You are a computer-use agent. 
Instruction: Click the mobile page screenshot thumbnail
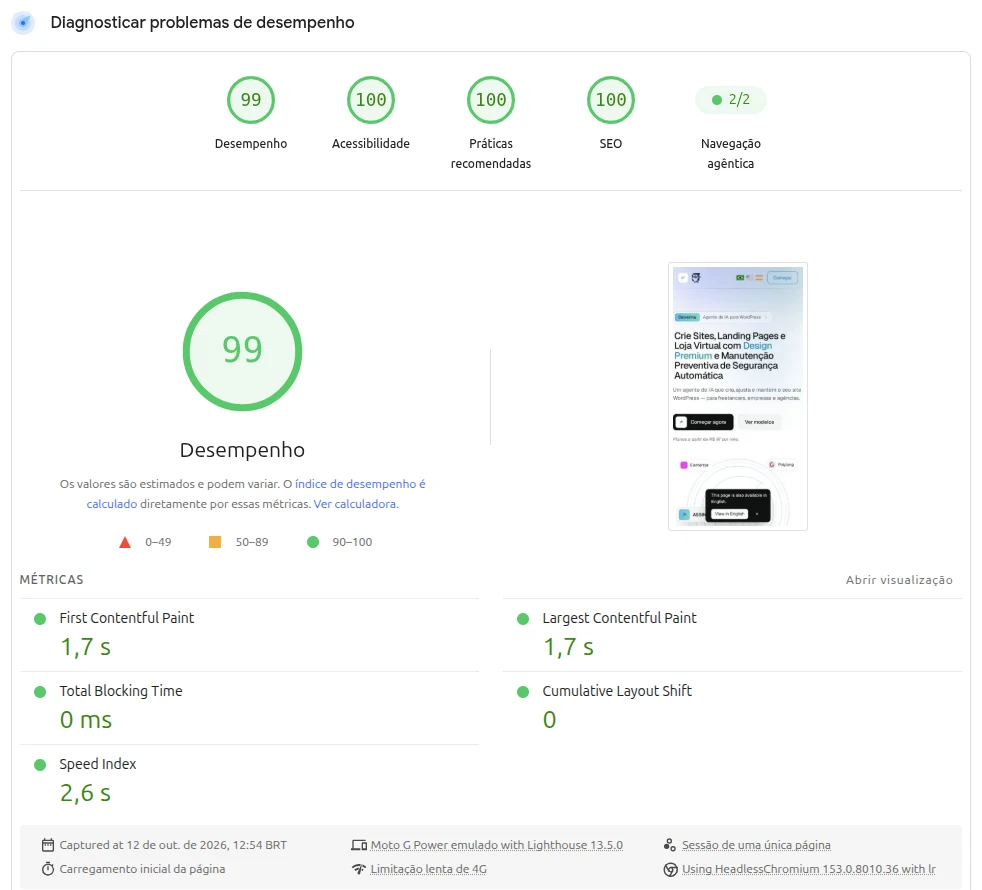coord(738,396)
